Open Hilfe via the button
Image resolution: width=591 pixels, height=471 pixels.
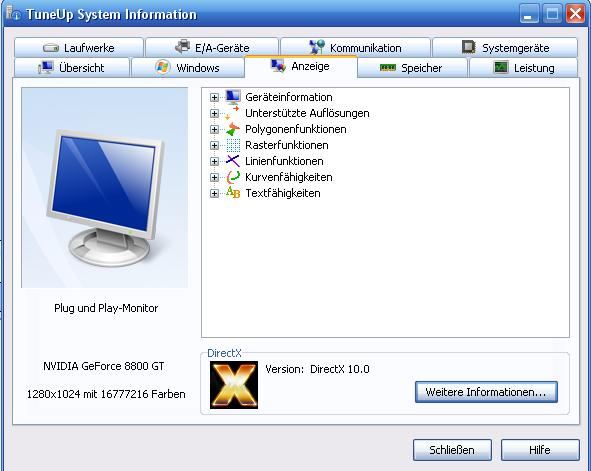(540, 450)
